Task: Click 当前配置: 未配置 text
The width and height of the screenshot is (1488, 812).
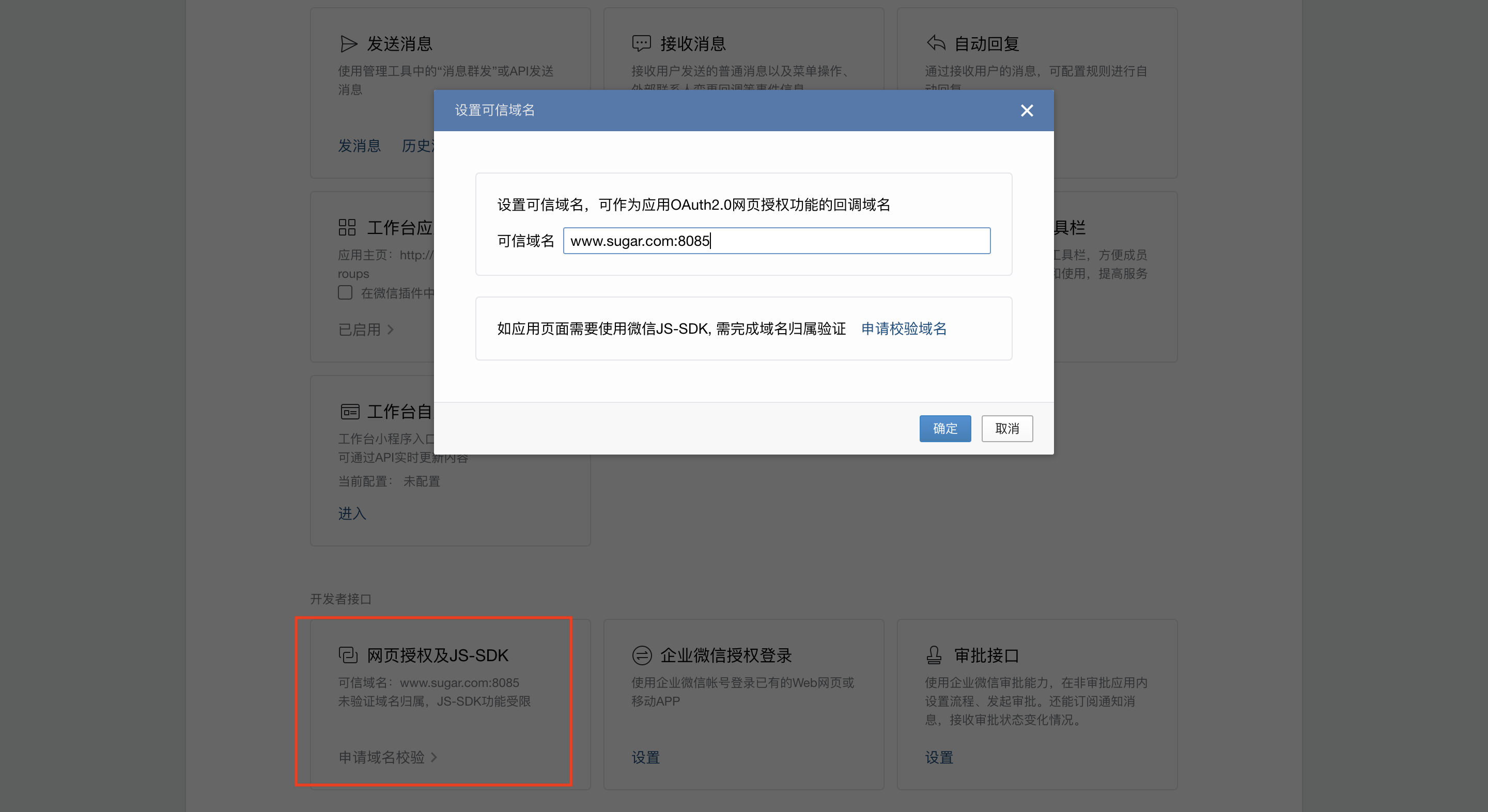Action: 389,481
